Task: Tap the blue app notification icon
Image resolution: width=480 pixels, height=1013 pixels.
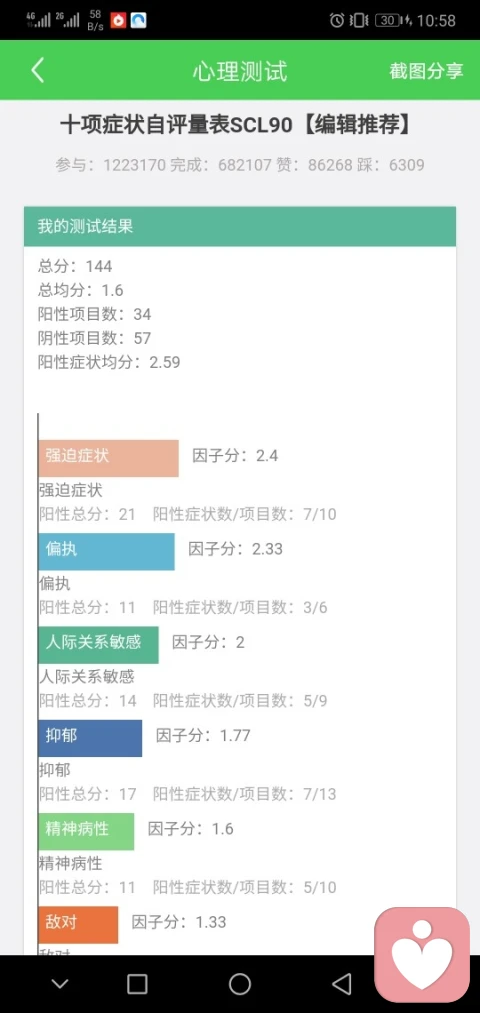Action: [138, 21]
